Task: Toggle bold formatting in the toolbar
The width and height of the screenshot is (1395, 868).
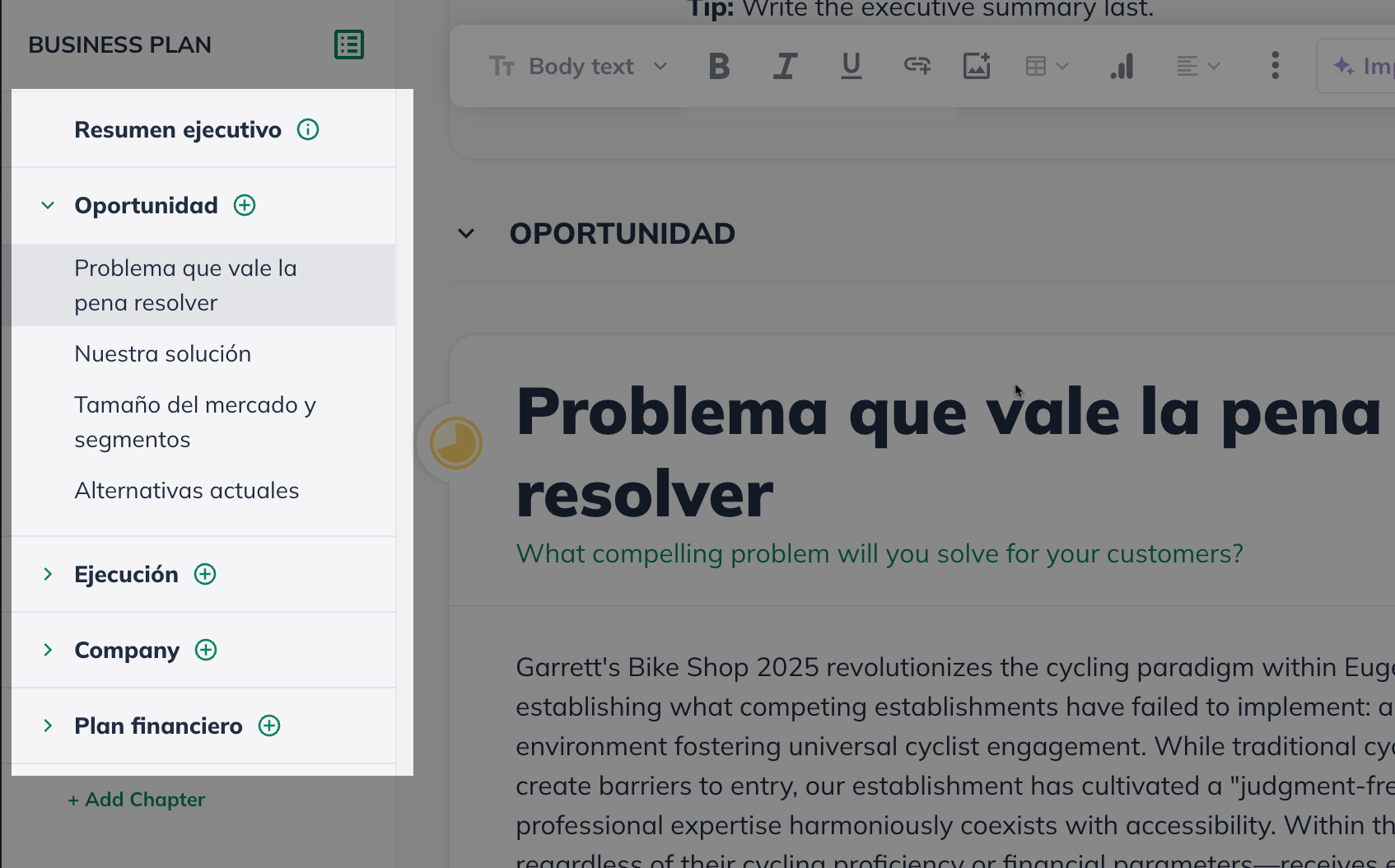Action: 718,66
